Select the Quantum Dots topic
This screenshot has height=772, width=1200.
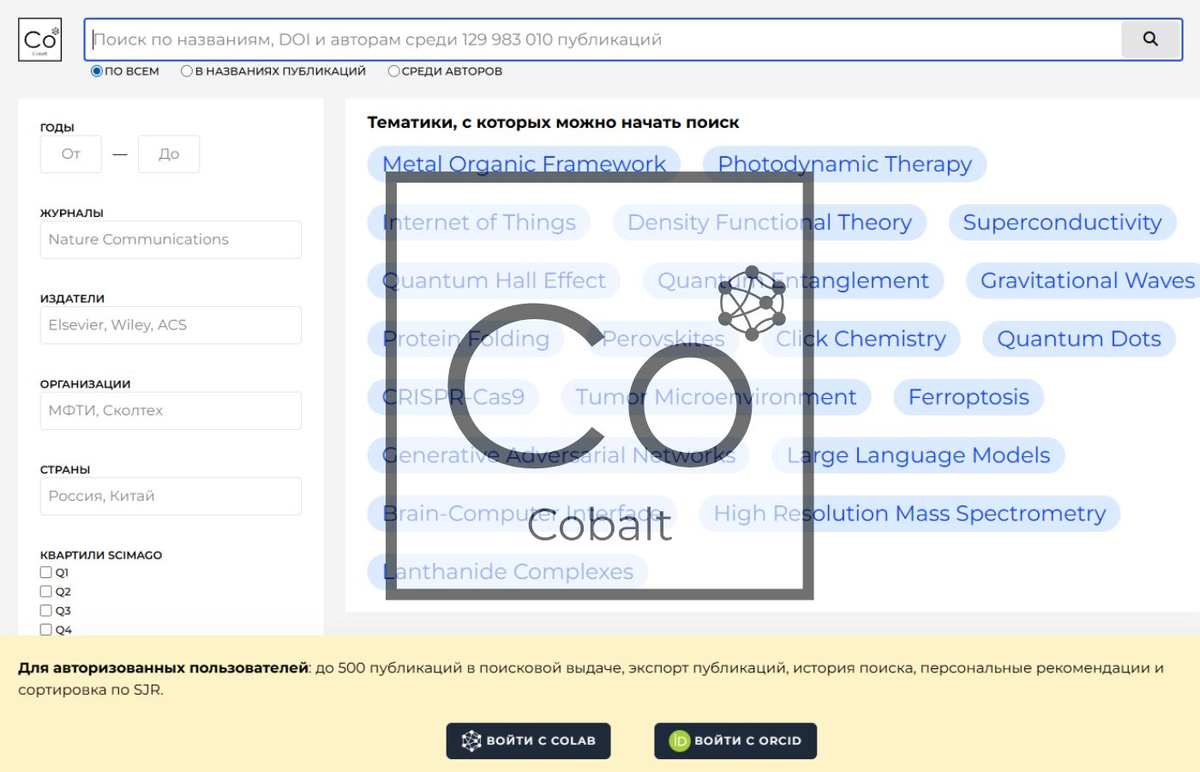[x=1079, y=339]
